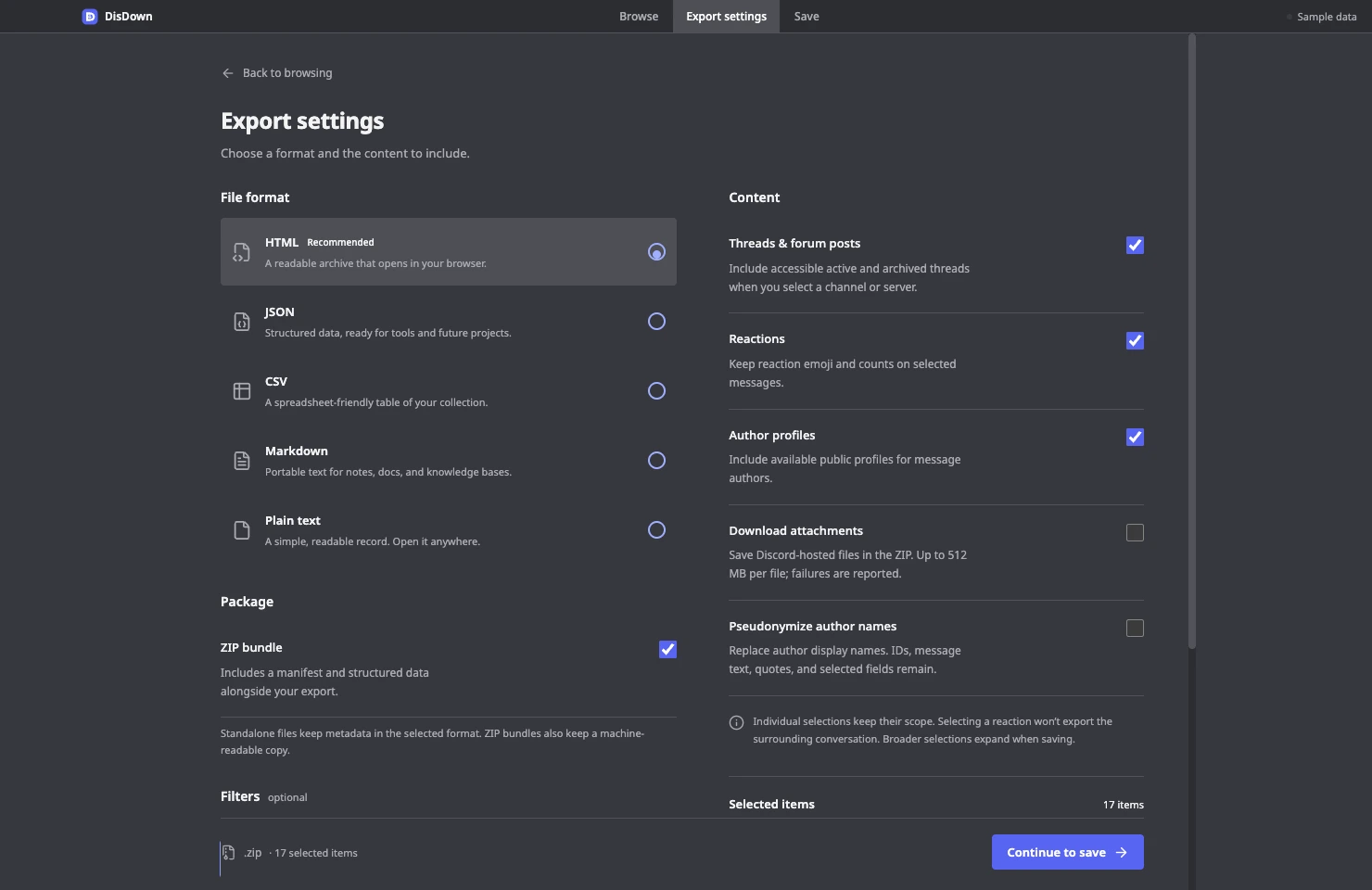Click the back arrow icon
The width and height of the screenshot is (1372, 890).
point(228,73)
